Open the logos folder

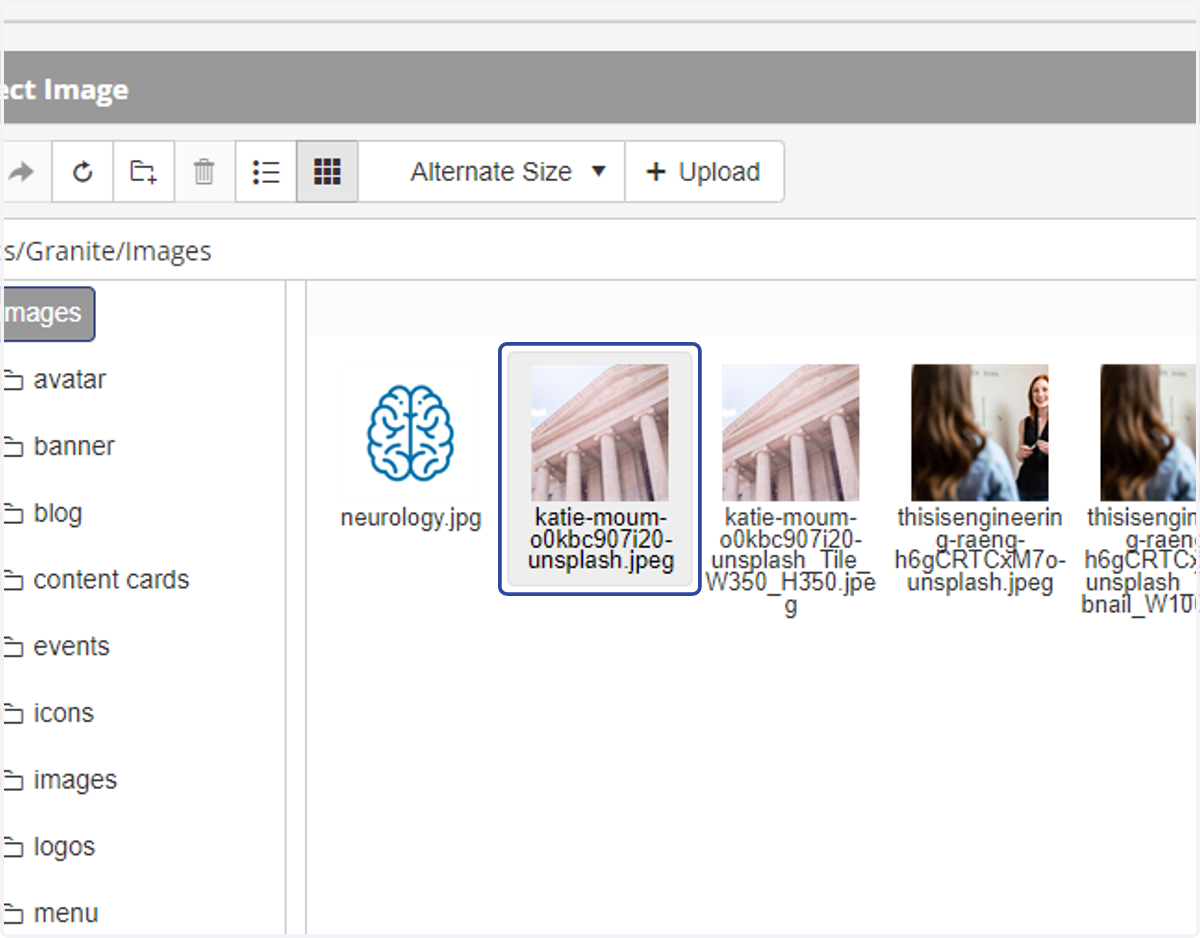coord(64,846)
